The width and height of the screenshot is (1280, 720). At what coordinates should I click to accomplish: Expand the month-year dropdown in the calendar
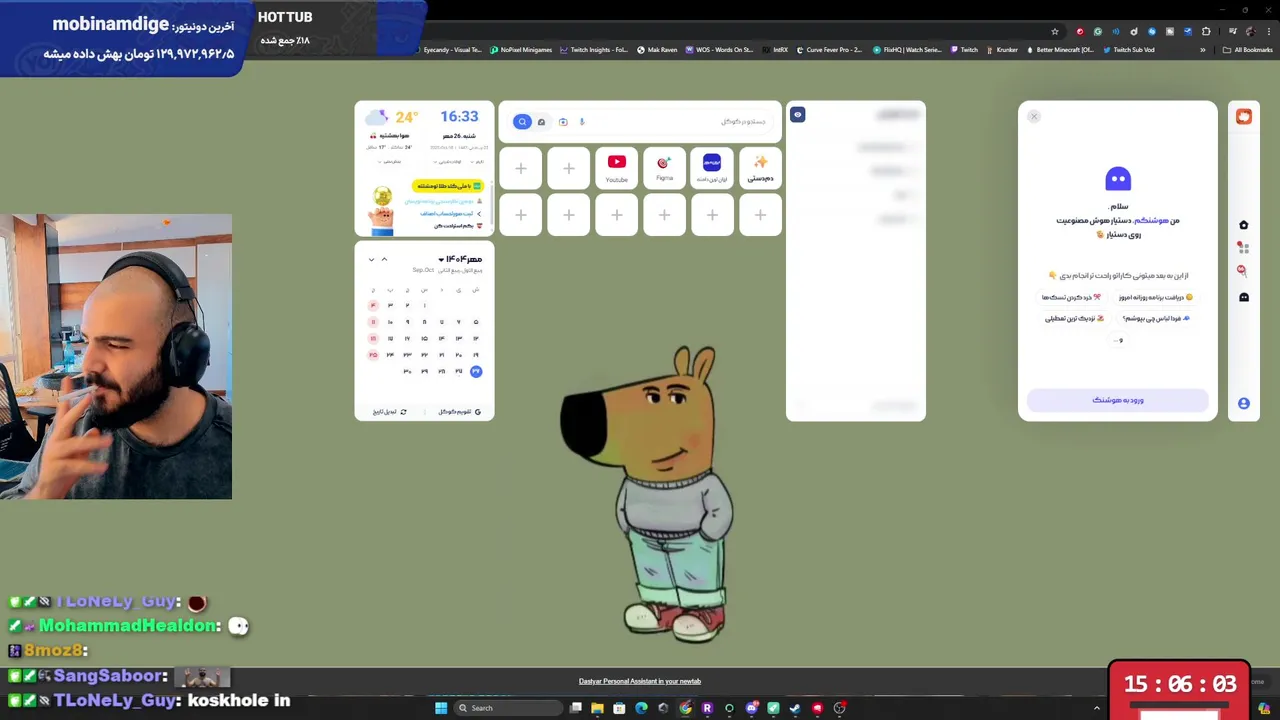coord(459,259)
